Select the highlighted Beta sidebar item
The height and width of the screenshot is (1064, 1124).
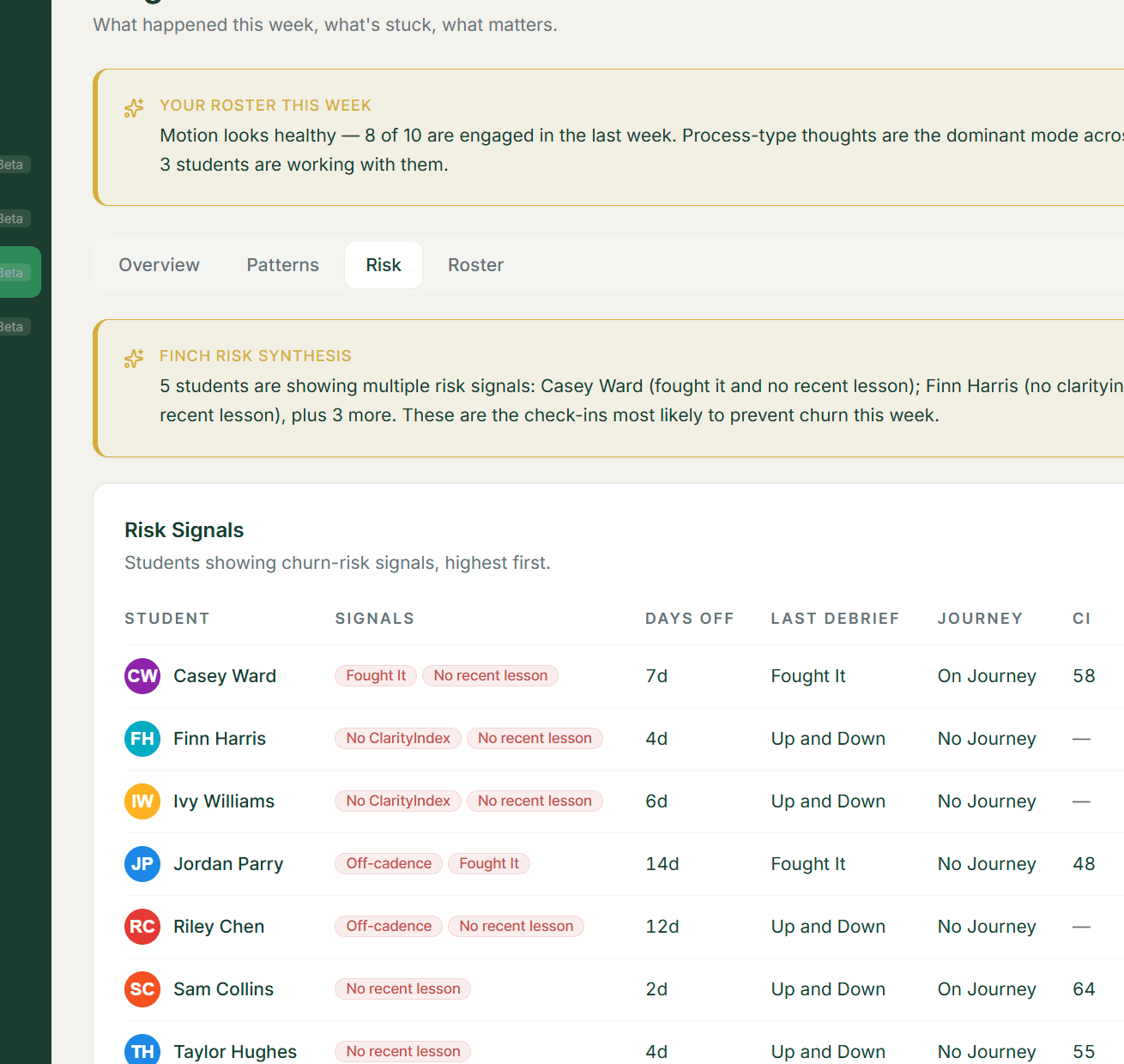tap(19, 272)
